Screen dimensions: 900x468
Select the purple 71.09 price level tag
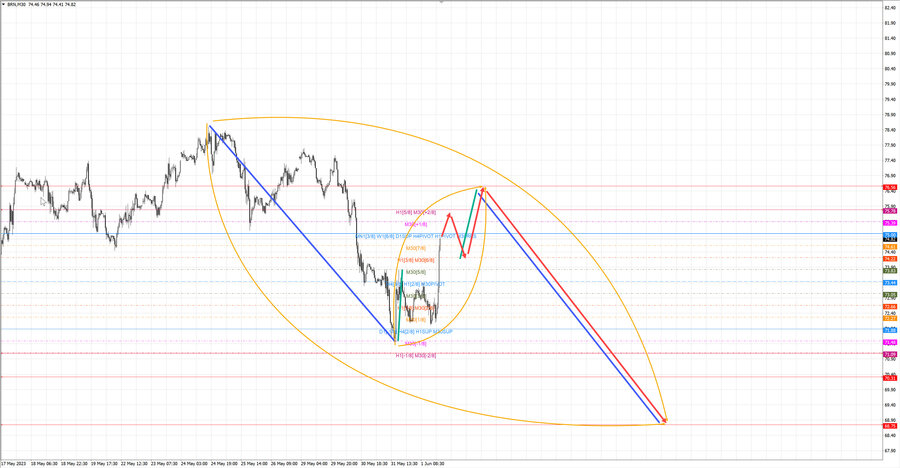[890, 354]
